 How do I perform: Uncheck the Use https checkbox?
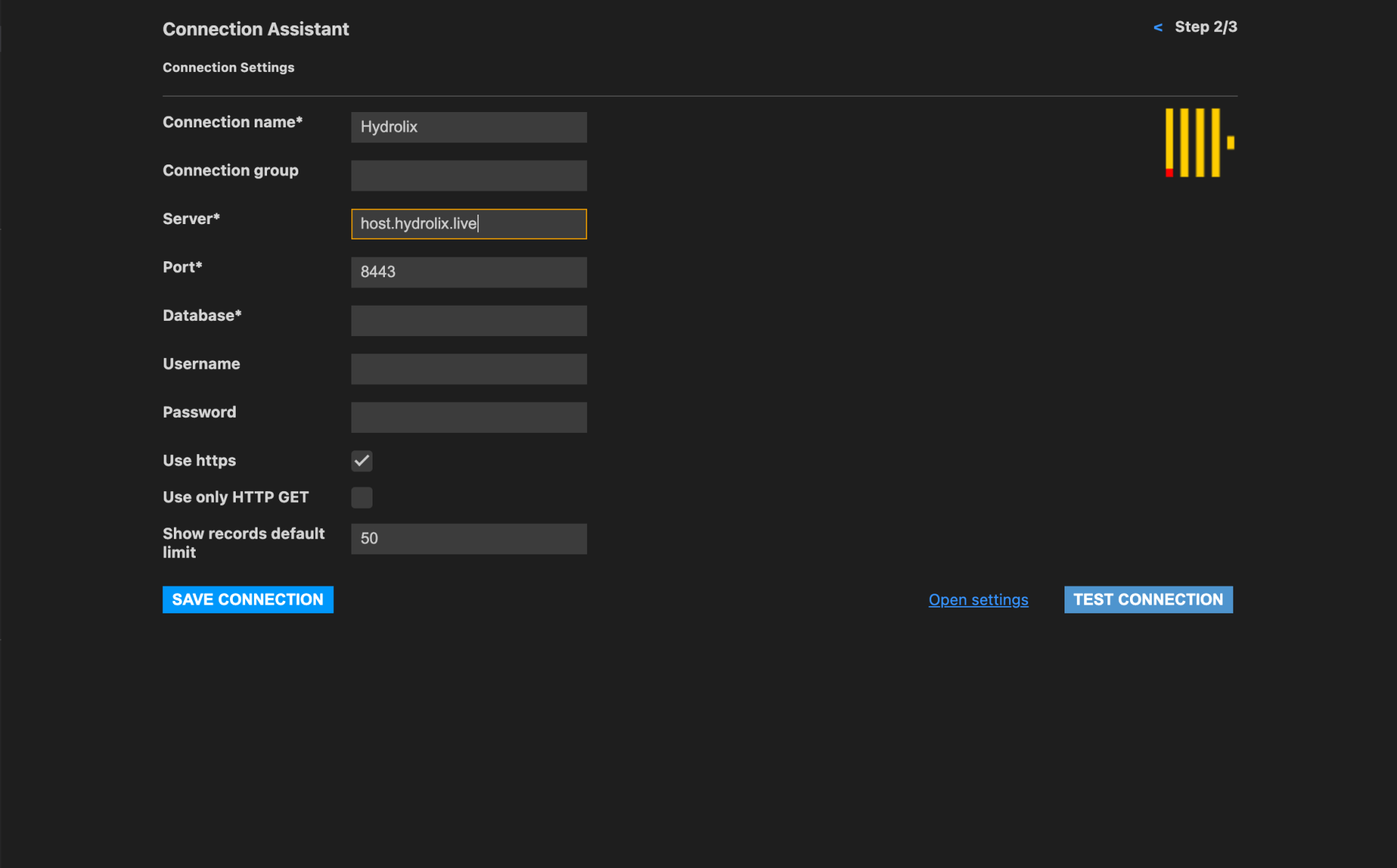(x=362, y=461)
